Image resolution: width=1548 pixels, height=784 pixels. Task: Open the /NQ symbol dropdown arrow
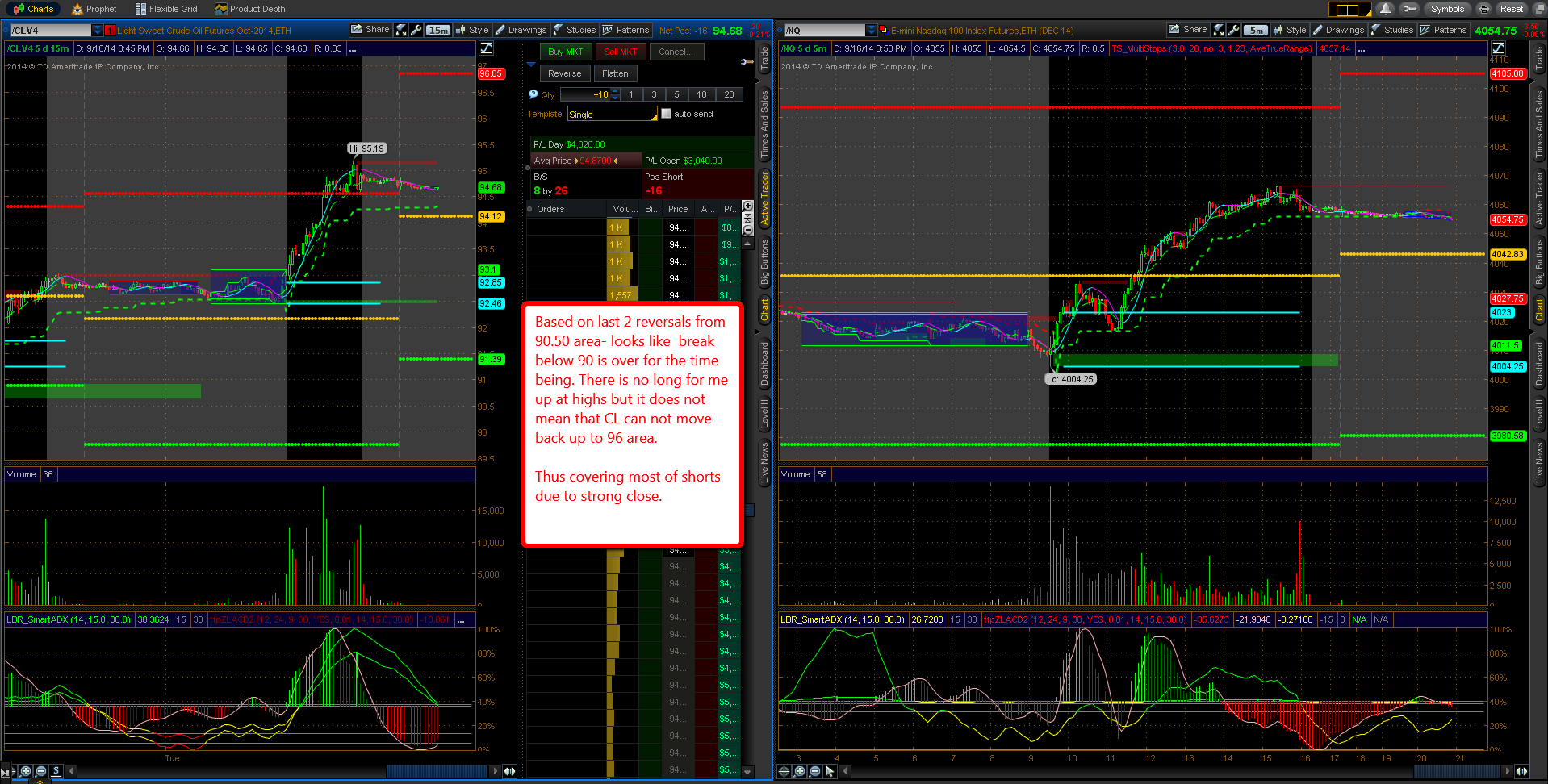pos(872,31)
